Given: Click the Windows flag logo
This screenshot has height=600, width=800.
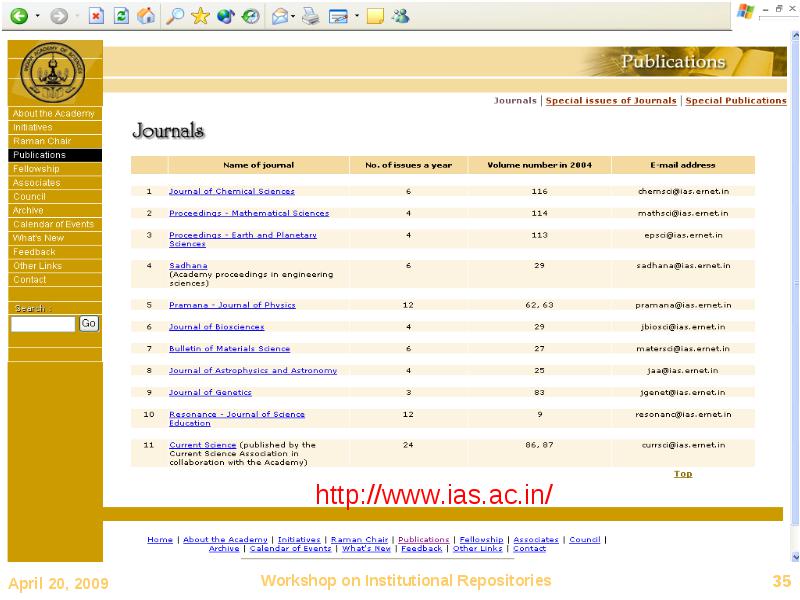Looking at the screenshot, I should pyautogui.click(x=745, y=11).
